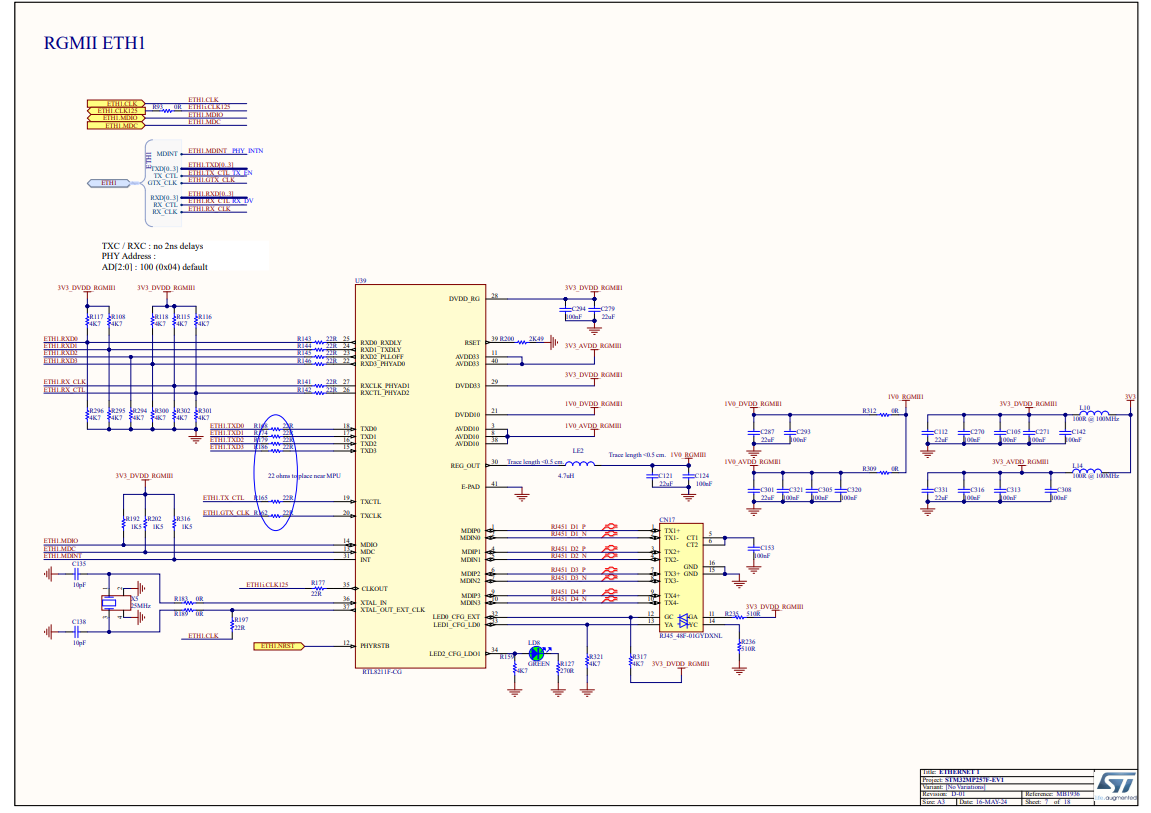Image resolution: width=1151 pixels, height=813 pixels.
Task: Select the ETH1.MDINT_PHY_INTN net label
Action: (x=225, y=151)
